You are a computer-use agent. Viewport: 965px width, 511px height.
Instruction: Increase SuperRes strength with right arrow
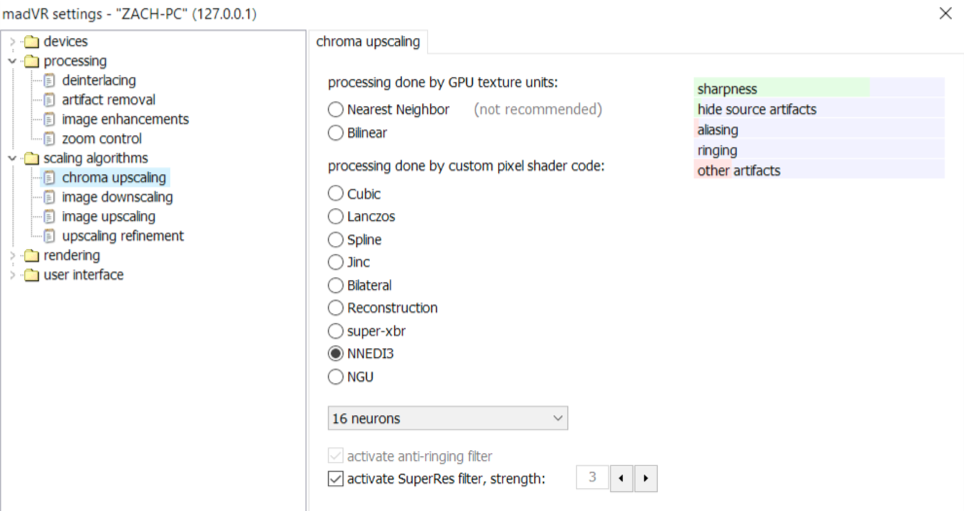646,479
